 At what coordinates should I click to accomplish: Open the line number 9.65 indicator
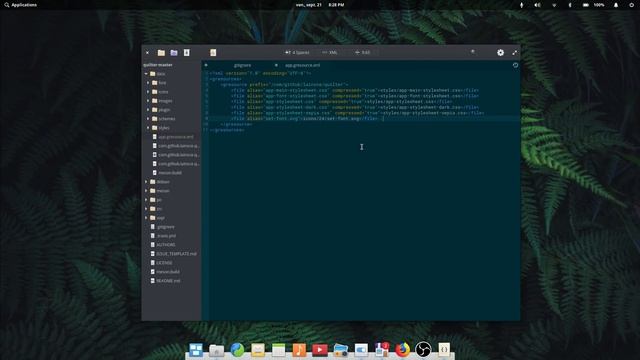click(362, 53)
